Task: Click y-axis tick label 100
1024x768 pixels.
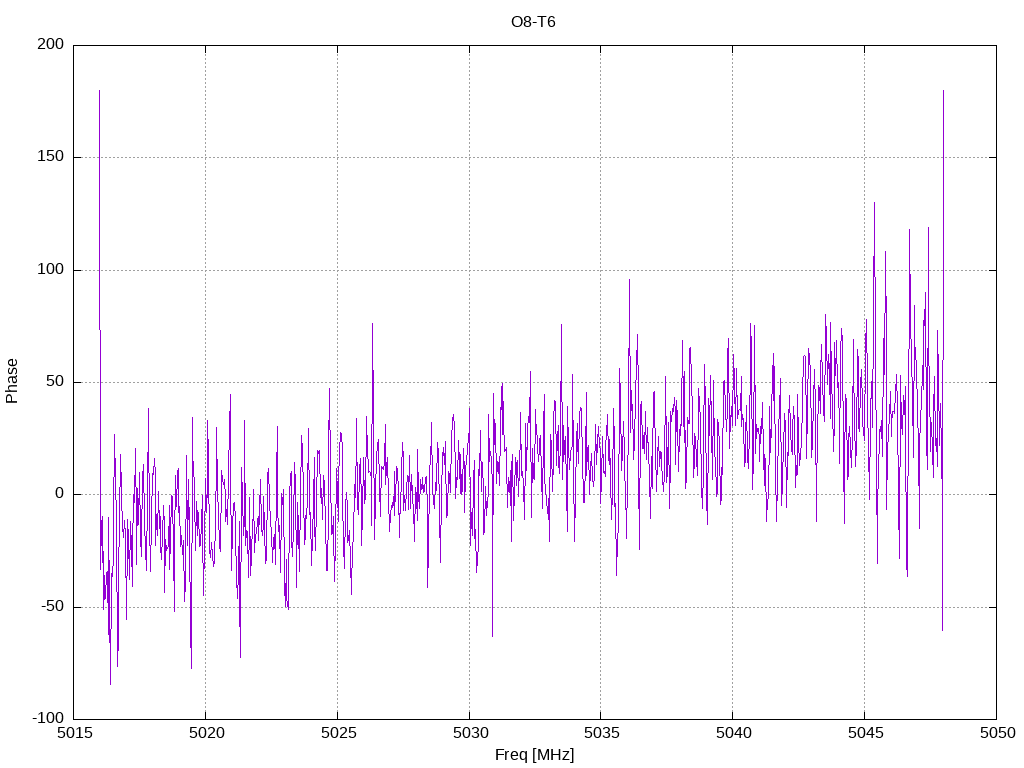Action: [51, 270]
